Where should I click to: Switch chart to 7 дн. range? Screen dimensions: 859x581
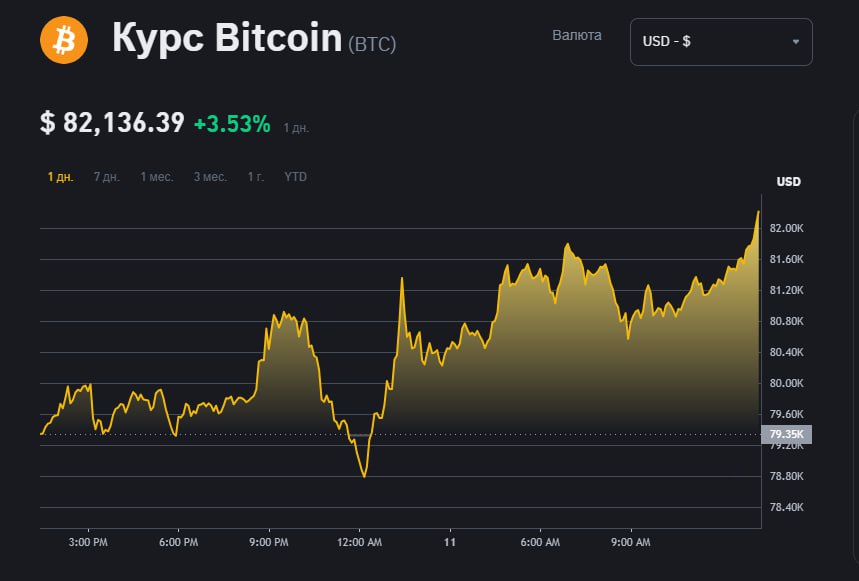pos(106,177)
